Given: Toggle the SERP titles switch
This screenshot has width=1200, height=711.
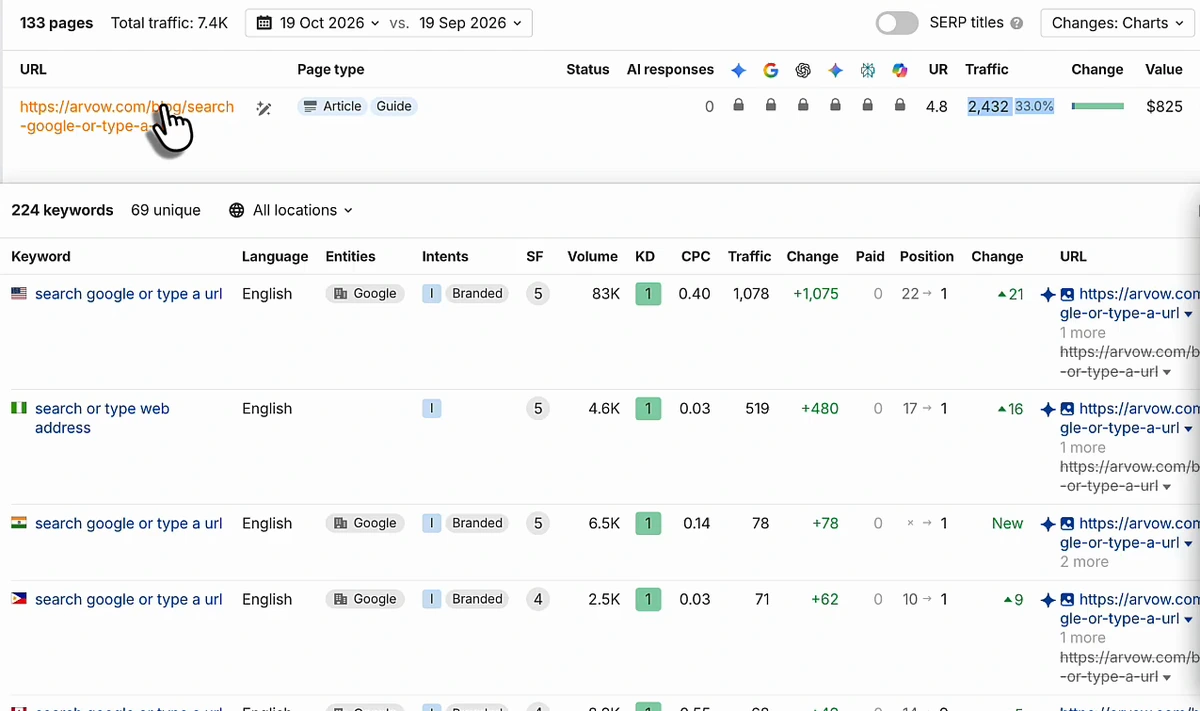Looking at the screenshot, I should click(x=897, y=23).
